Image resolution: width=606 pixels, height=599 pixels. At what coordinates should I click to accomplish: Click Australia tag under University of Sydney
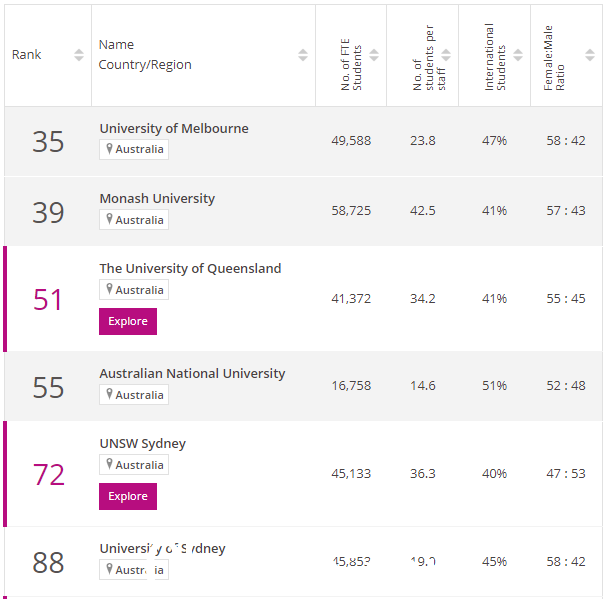tap(134, 570)
